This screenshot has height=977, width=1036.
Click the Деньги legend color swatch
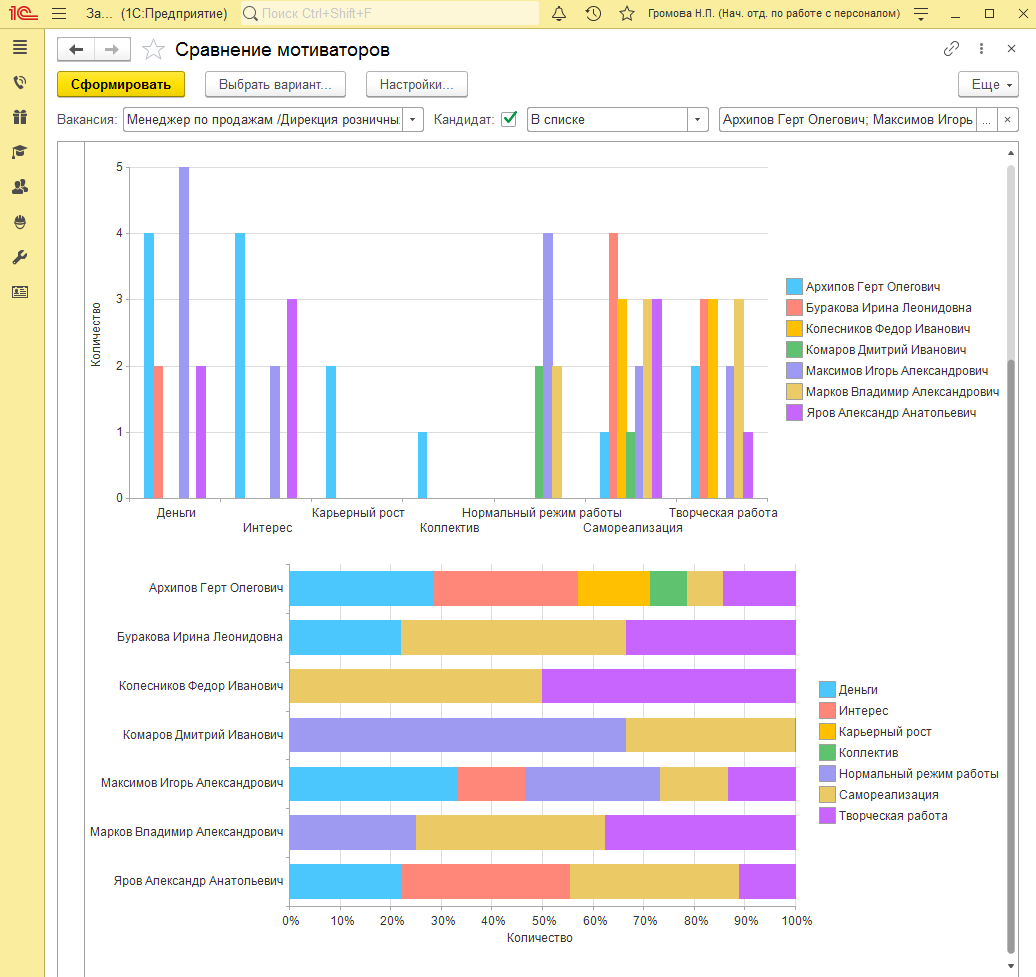(827, 690)
